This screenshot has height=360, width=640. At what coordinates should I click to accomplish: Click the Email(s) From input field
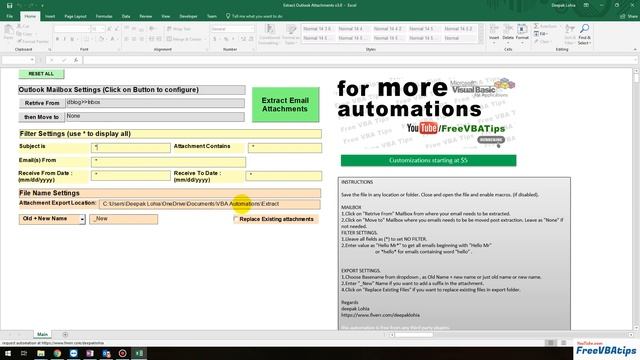[168, 162]
